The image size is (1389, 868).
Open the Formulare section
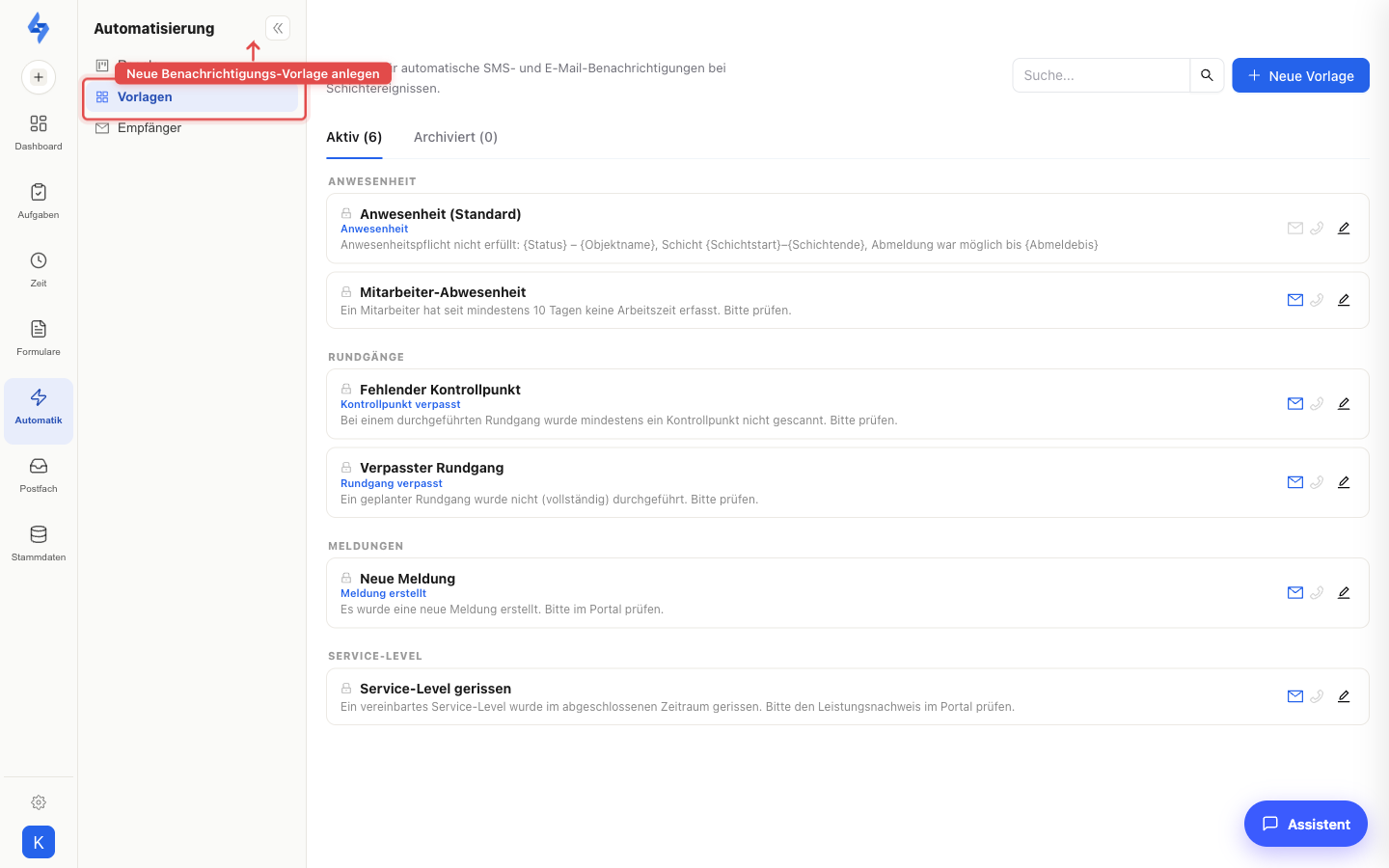pyautogui.click(x=39, y=338)
